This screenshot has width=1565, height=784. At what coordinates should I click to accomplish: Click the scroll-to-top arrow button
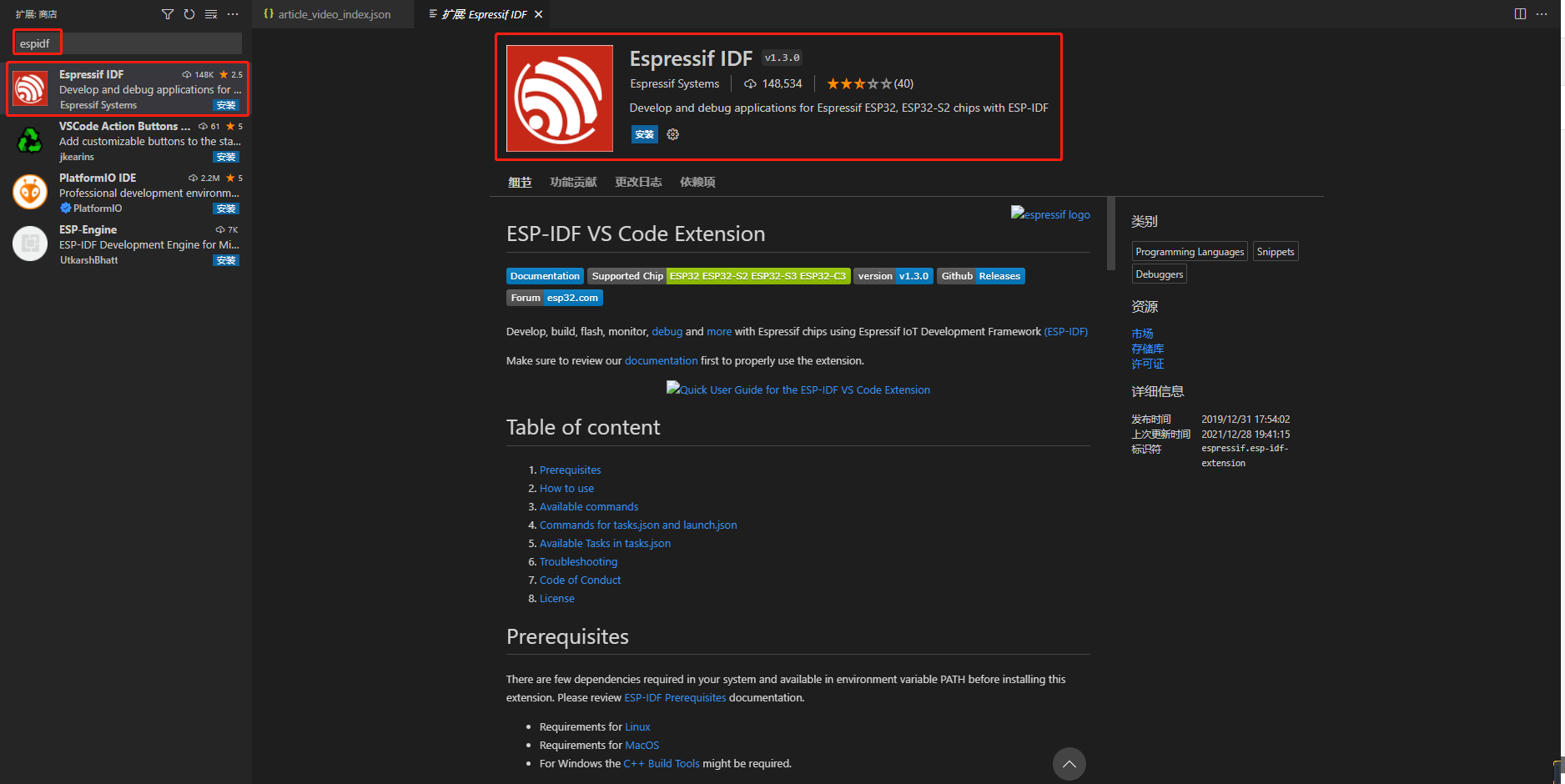click(x=1069, y=764)
